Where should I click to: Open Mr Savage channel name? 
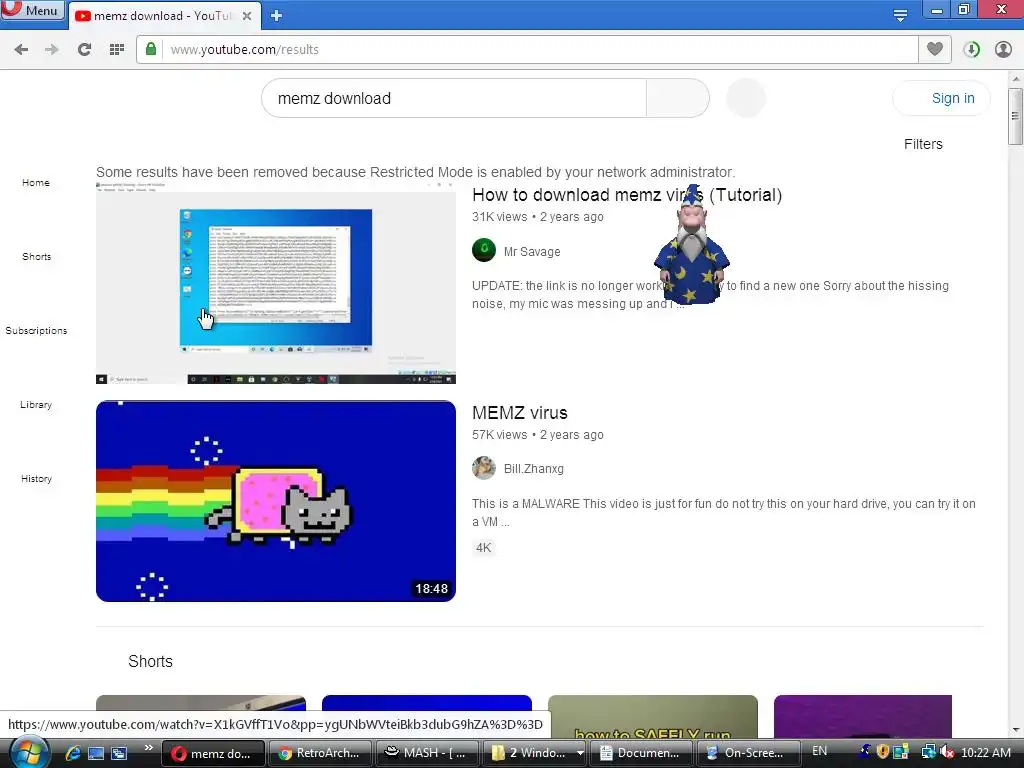pyautogui.click(x=532, y=252)
